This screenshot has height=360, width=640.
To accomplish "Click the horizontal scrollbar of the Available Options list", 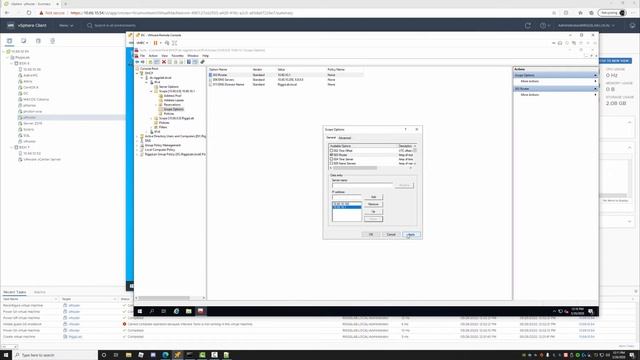I will coord(371,168).
